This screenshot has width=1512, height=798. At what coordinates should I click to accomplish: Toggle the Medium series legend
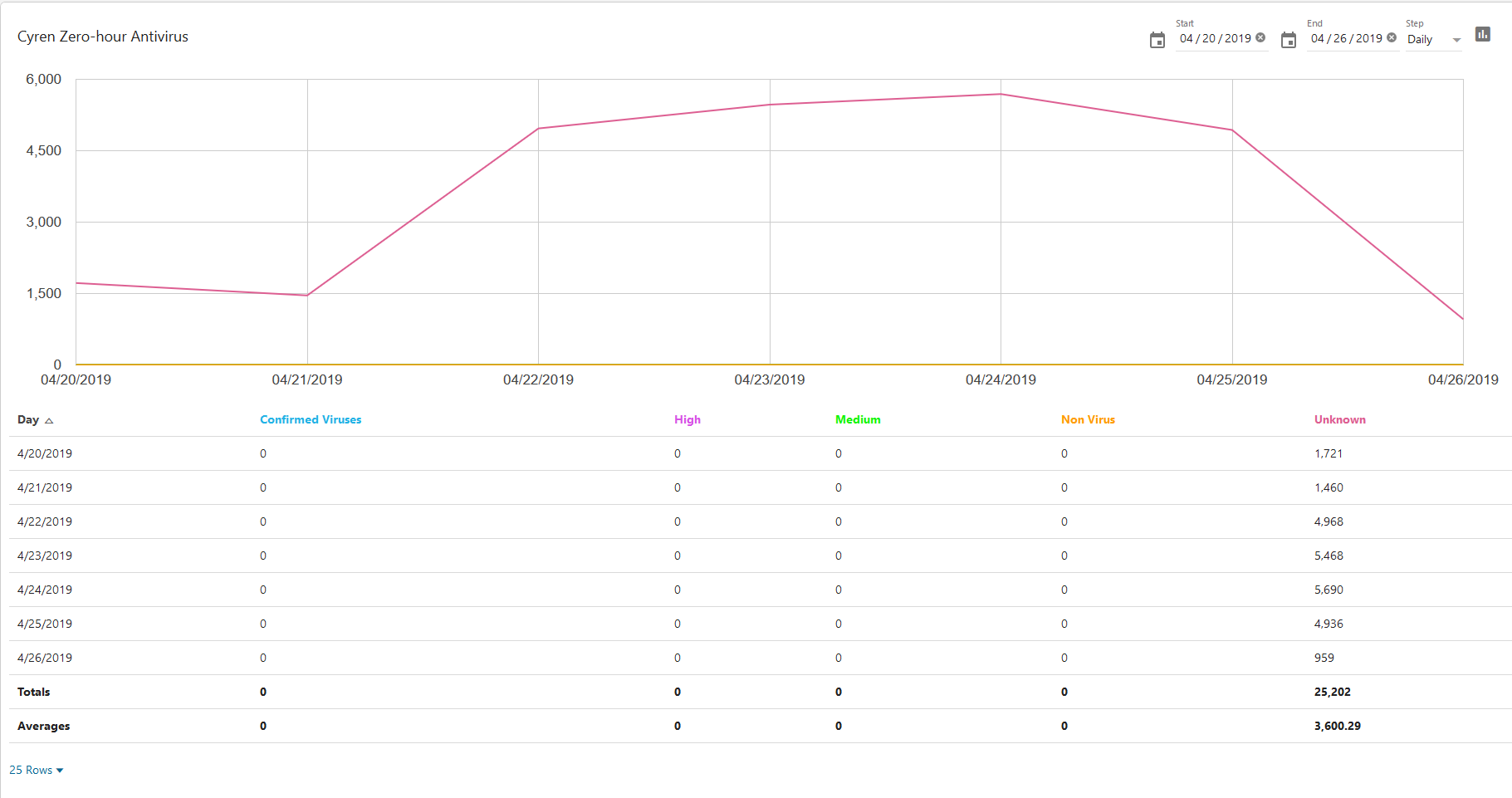pos(857,419)
